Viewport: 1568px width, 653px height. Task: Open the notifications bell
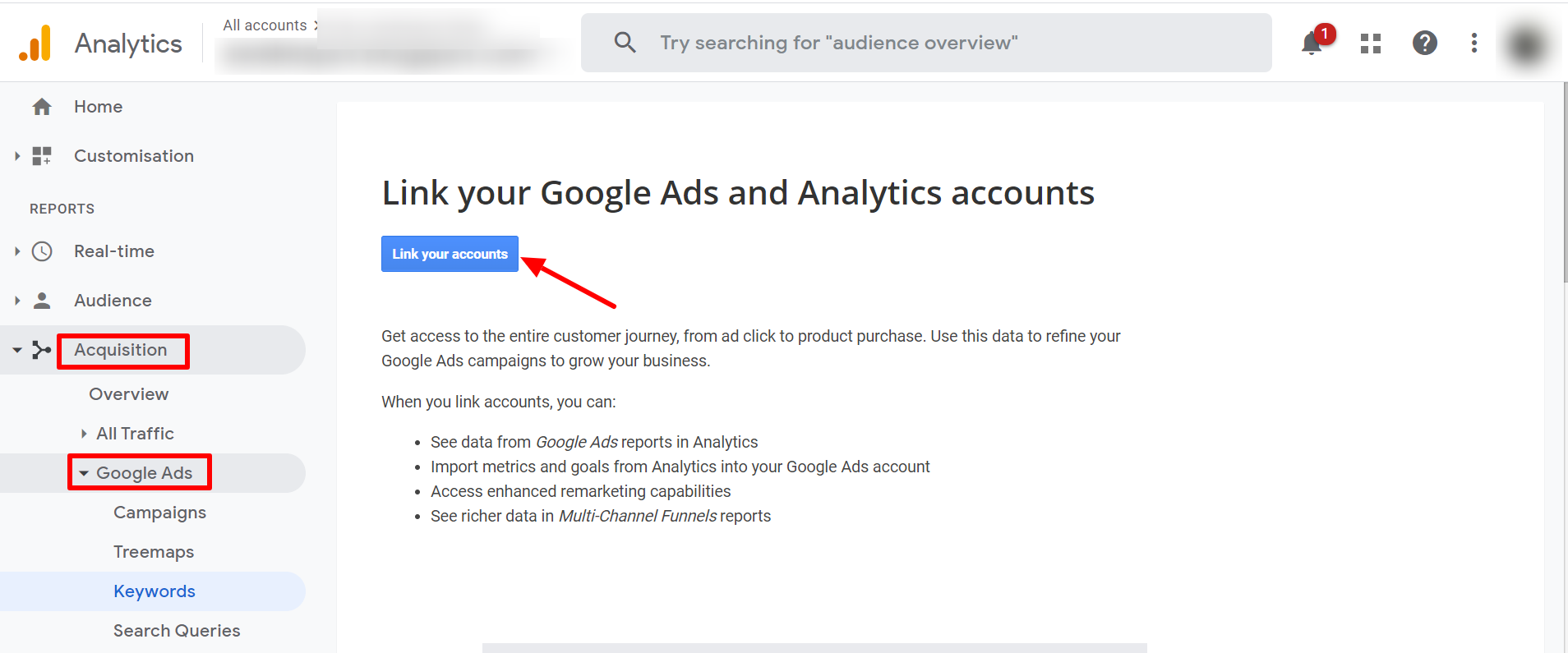(1312, 43)
